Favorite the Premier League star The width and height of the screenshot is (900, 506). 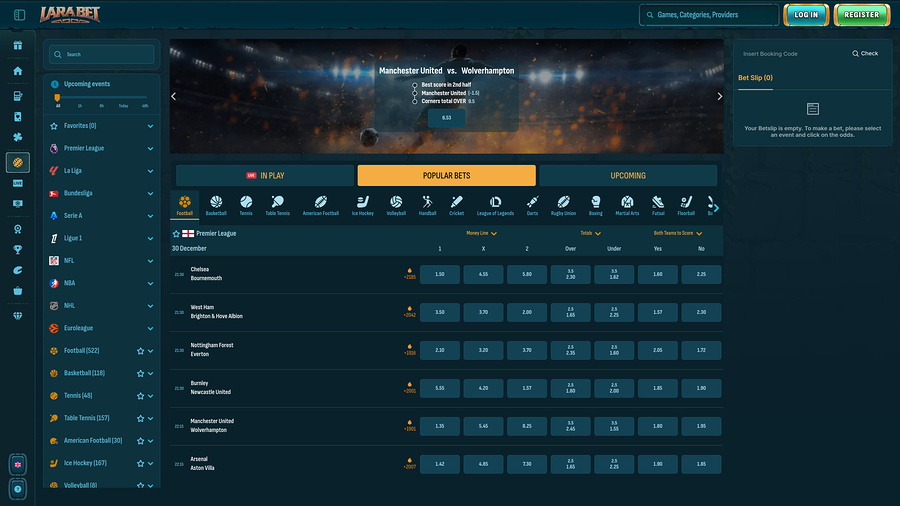(x=176, y=233)
